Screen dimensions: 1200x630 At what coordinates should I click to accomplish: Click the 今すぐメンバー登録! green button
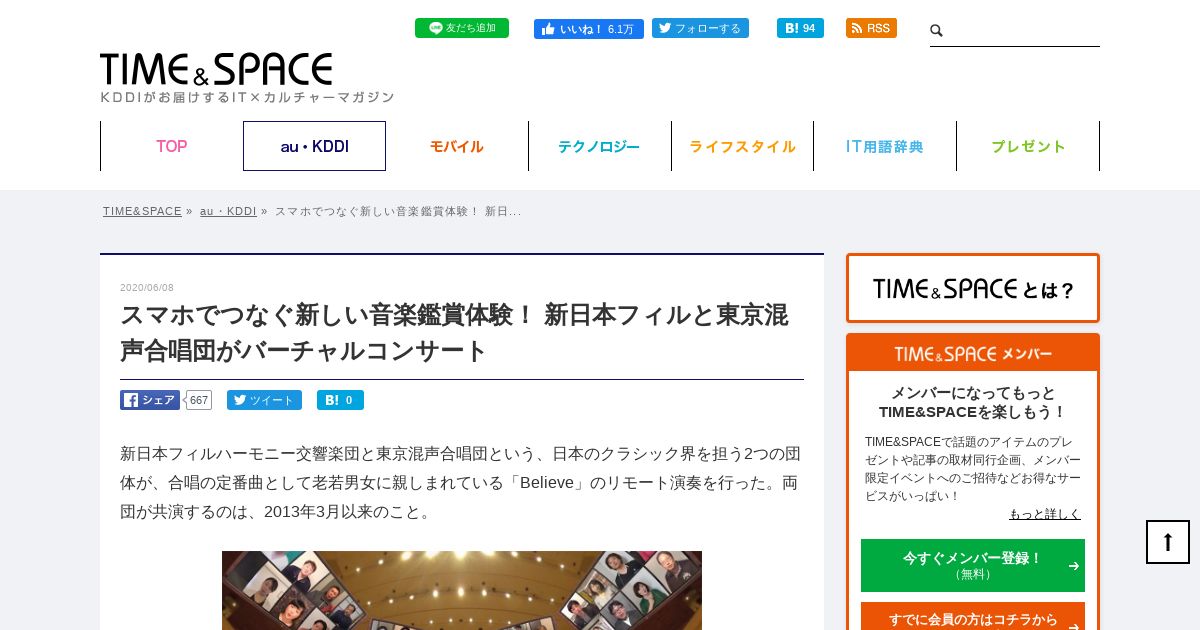(973, 565)
